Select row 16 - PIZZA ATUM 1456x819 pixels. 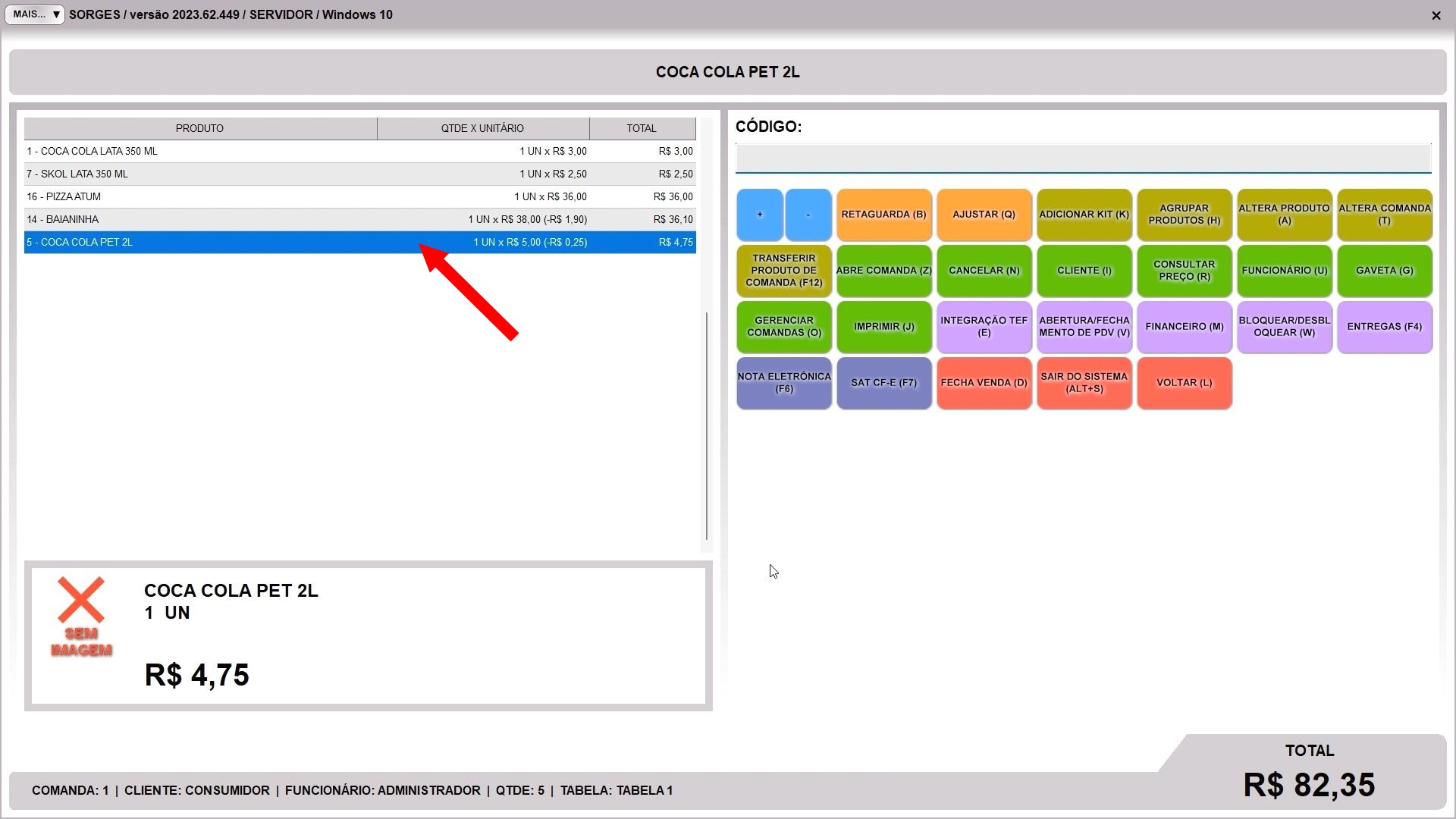point(360,196)
